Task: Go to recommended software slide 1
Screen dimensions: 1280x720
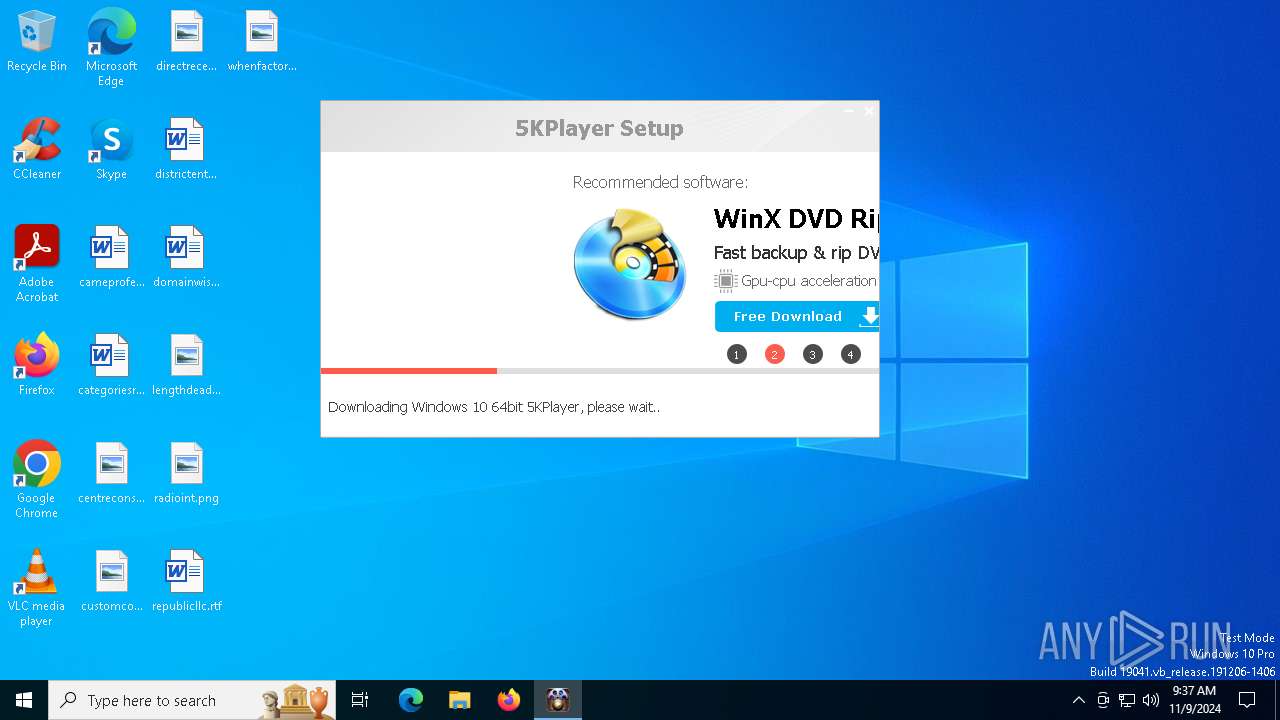Action: tap(737, 354)
